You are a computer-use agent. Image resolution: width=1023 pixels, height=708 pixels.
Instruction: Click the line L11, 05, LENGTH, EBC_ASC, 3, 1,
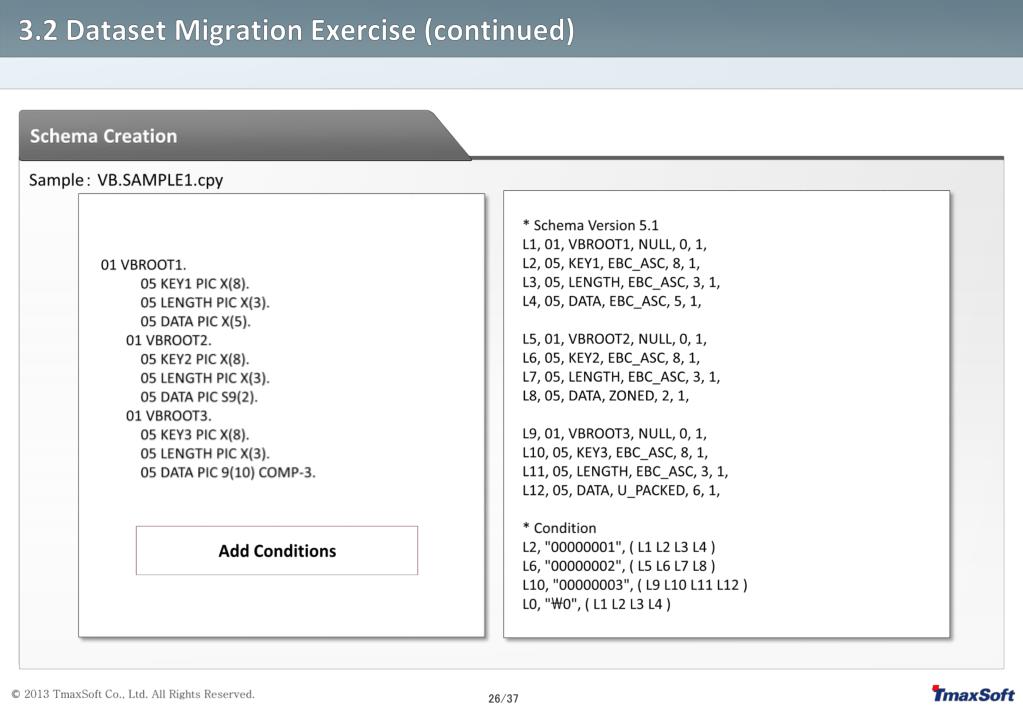[625, 472]
